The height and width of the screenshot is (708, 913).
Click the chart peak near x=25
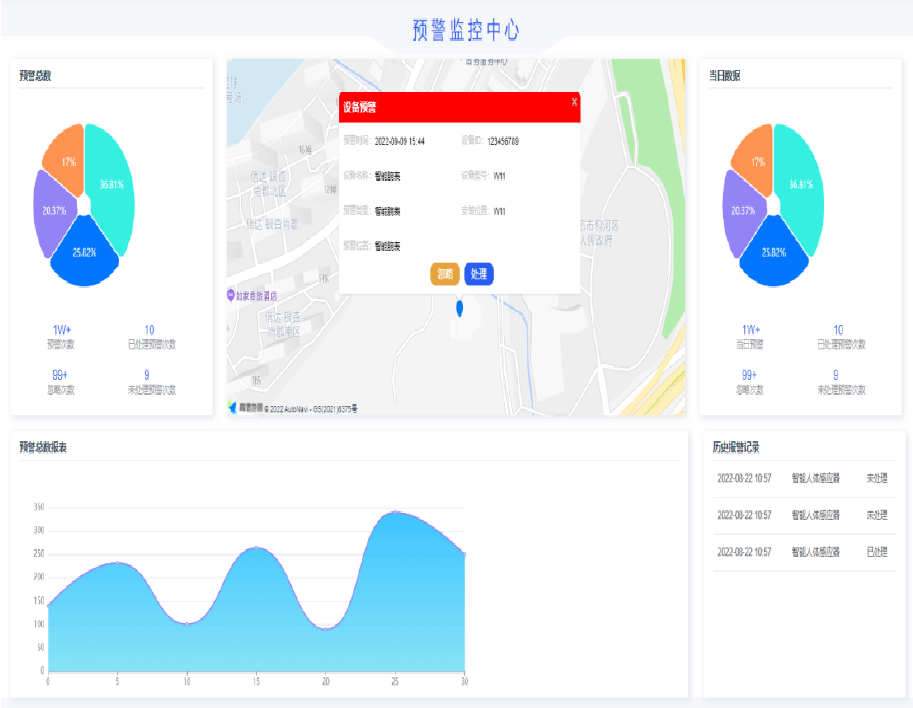[397, 512]
